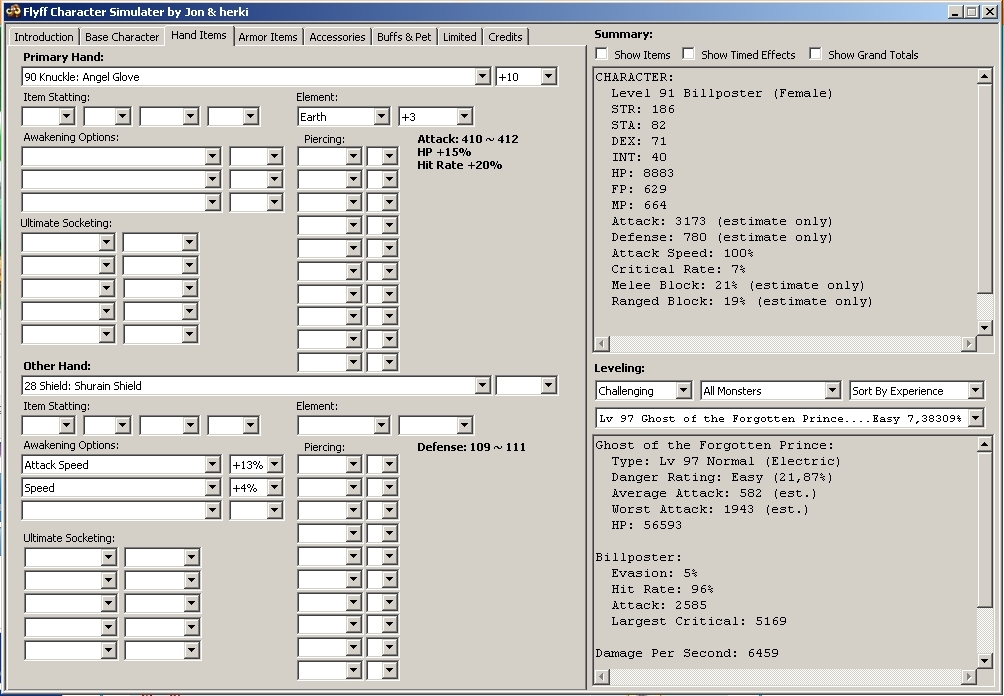
Task: Click the Leveling horizontal scroll left arrow
Action: (x=602, y=676)
